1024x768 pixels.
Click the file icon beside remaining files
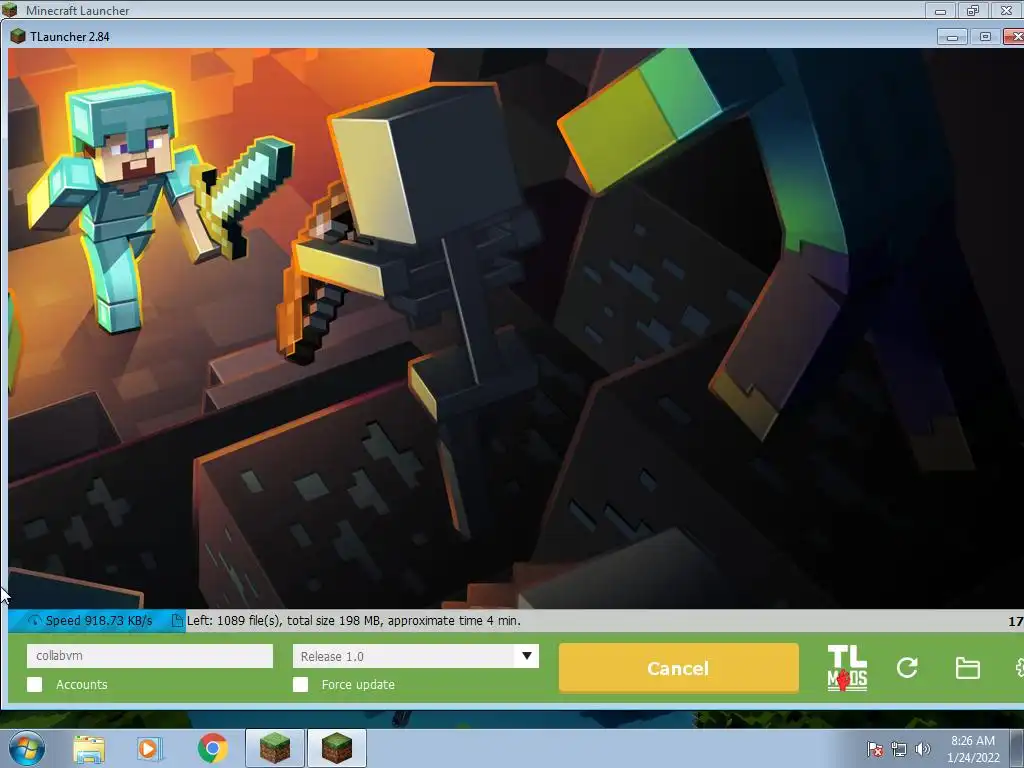(177, 620)
